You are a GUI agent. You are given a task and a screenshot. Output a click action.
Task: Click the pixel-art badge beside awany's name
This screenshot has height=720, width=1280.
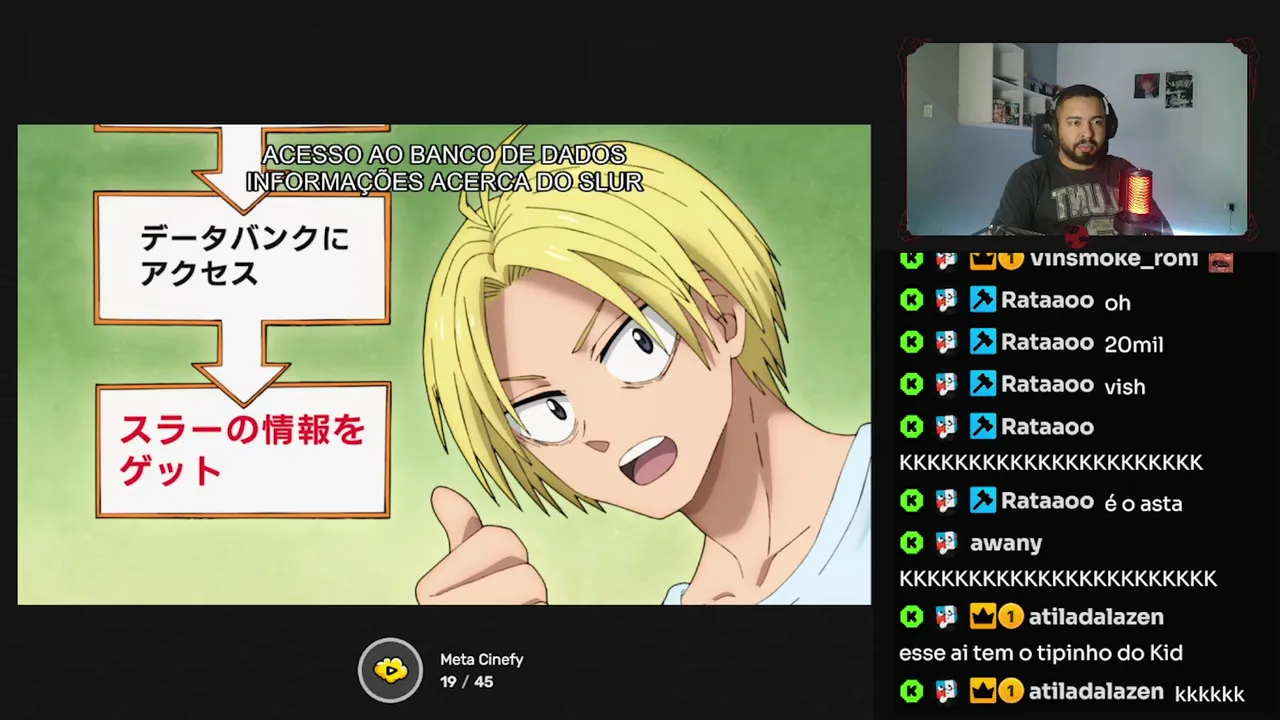946,543
